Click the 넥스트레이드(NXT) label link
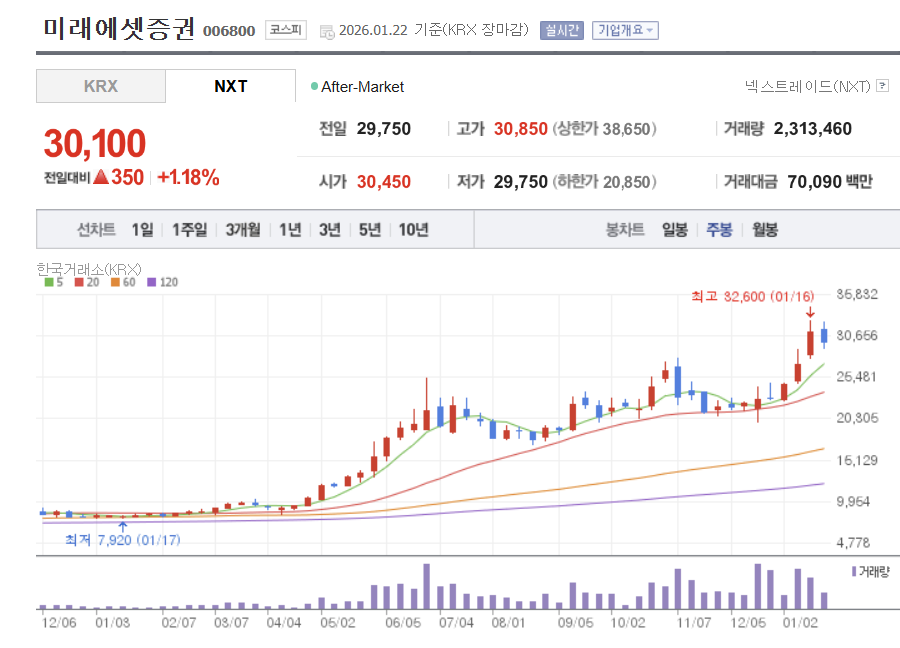 [x=808, y=86]
